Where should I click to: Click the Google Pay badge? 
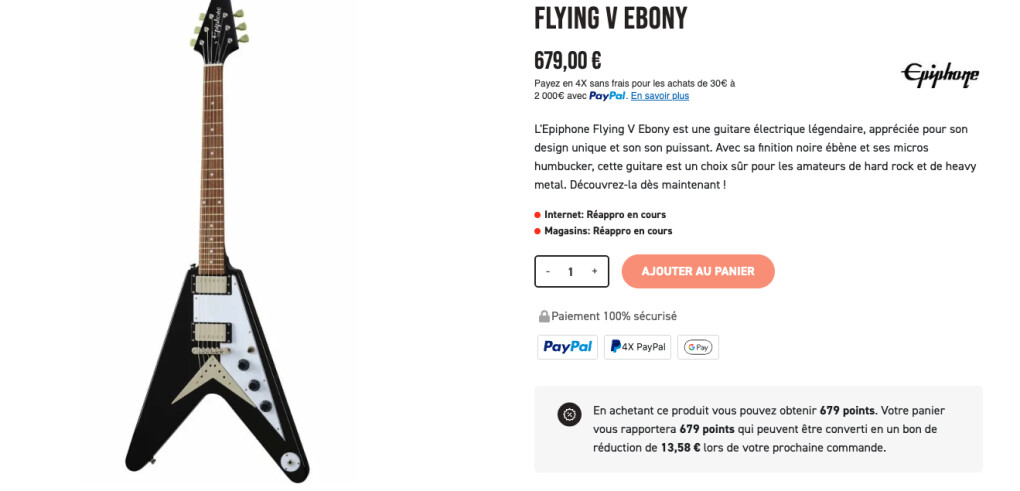tap(698, 347)
